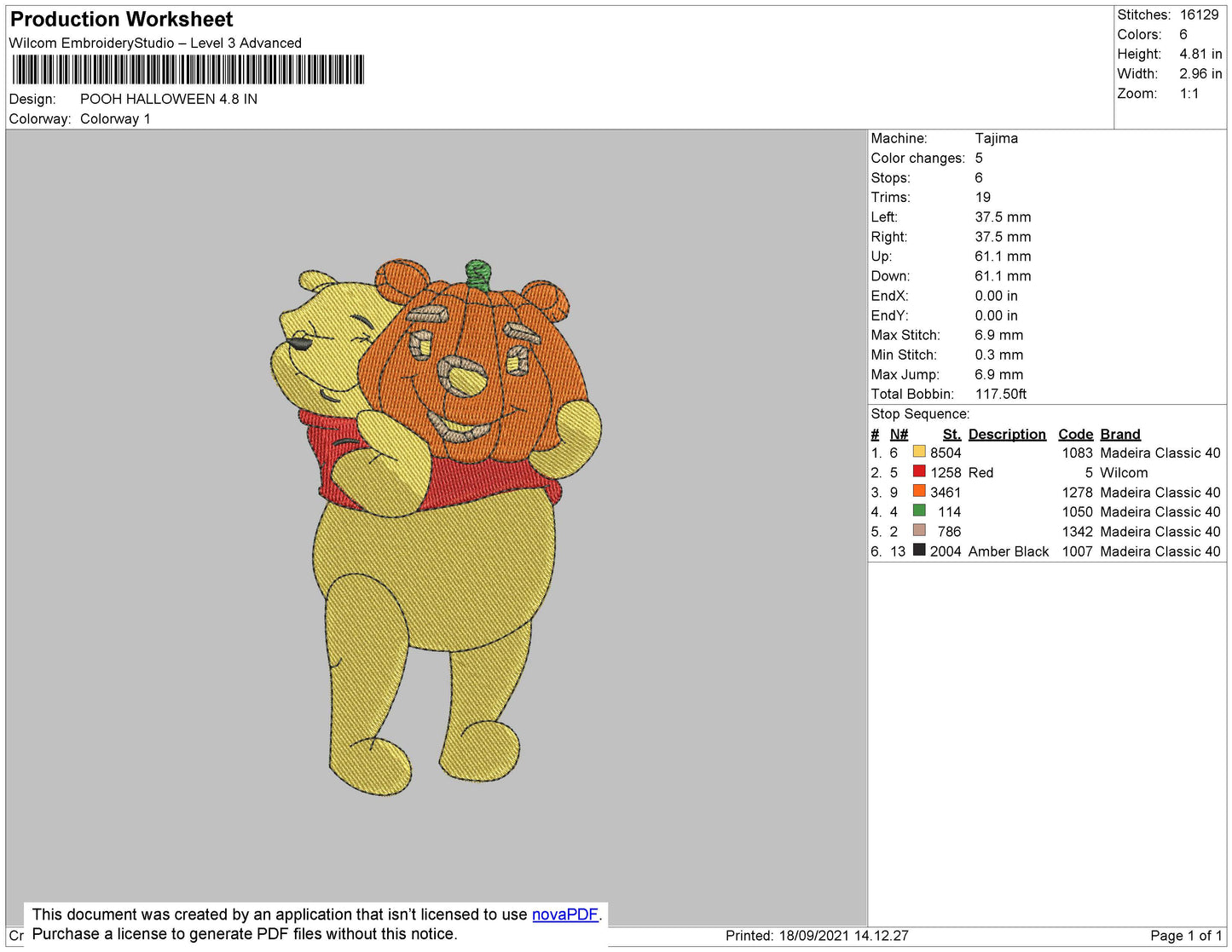Click the stitch count 786
This screenshot has width=1232, height=952.
click(949, 531)
